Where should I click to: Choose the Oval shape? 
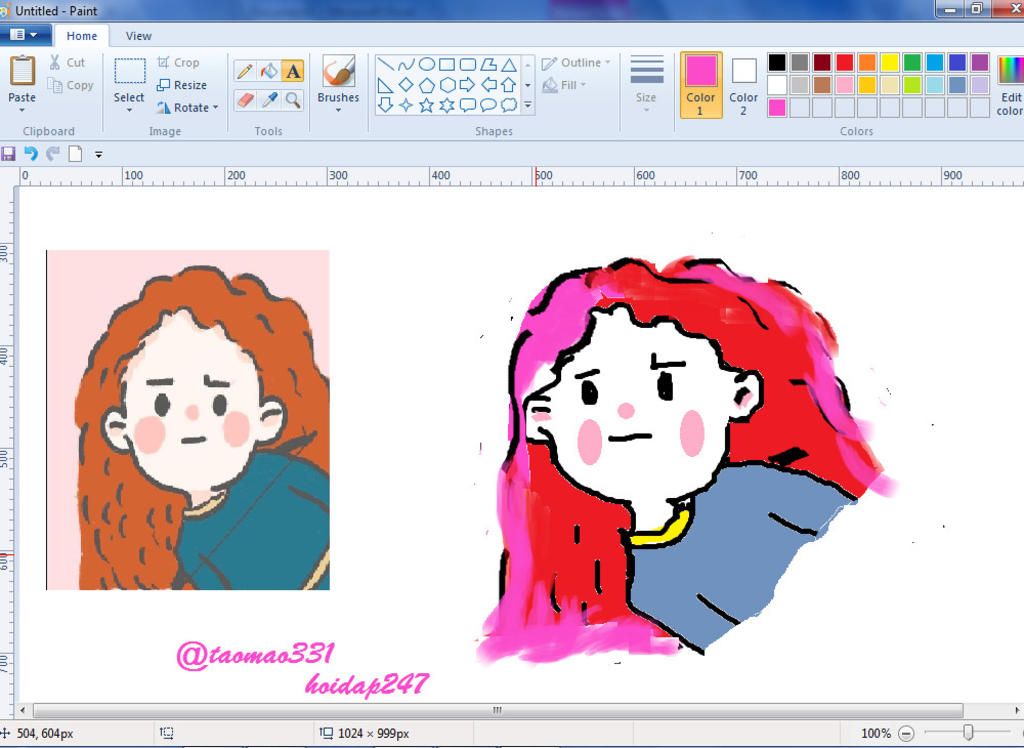point(426,64)
